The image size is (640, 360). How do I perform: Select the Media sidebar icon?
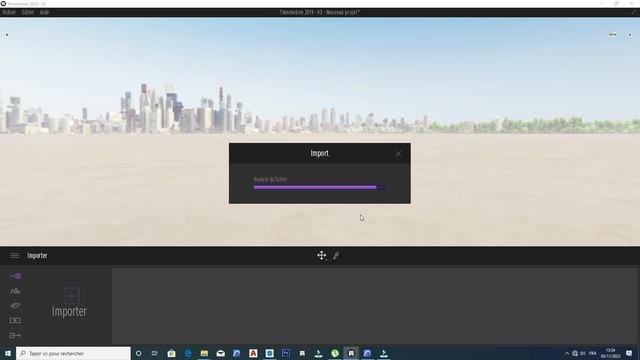click(16, 320)
